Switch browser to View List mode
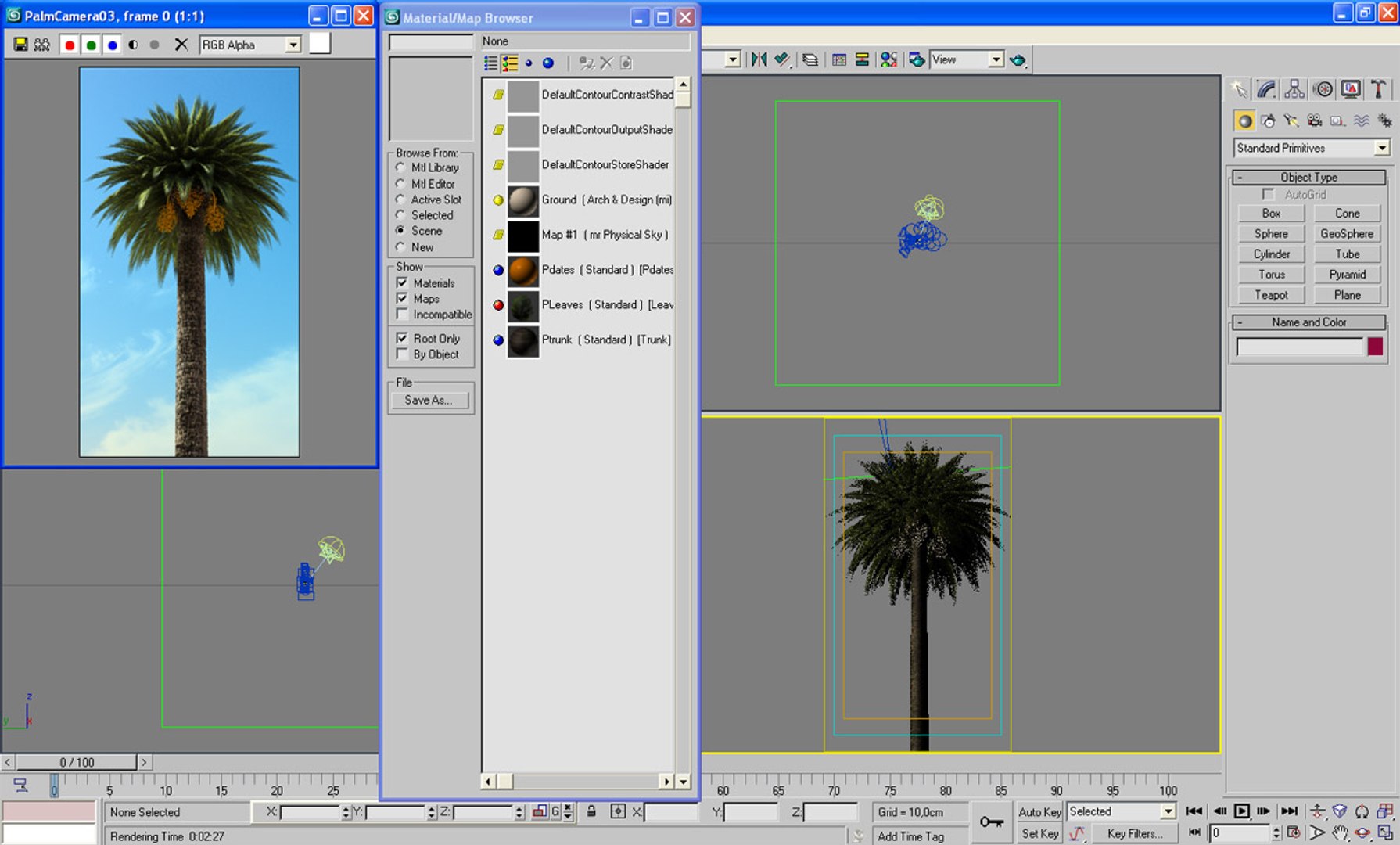The height and width of the screenshot is (845, 1400). coord(490,63)
